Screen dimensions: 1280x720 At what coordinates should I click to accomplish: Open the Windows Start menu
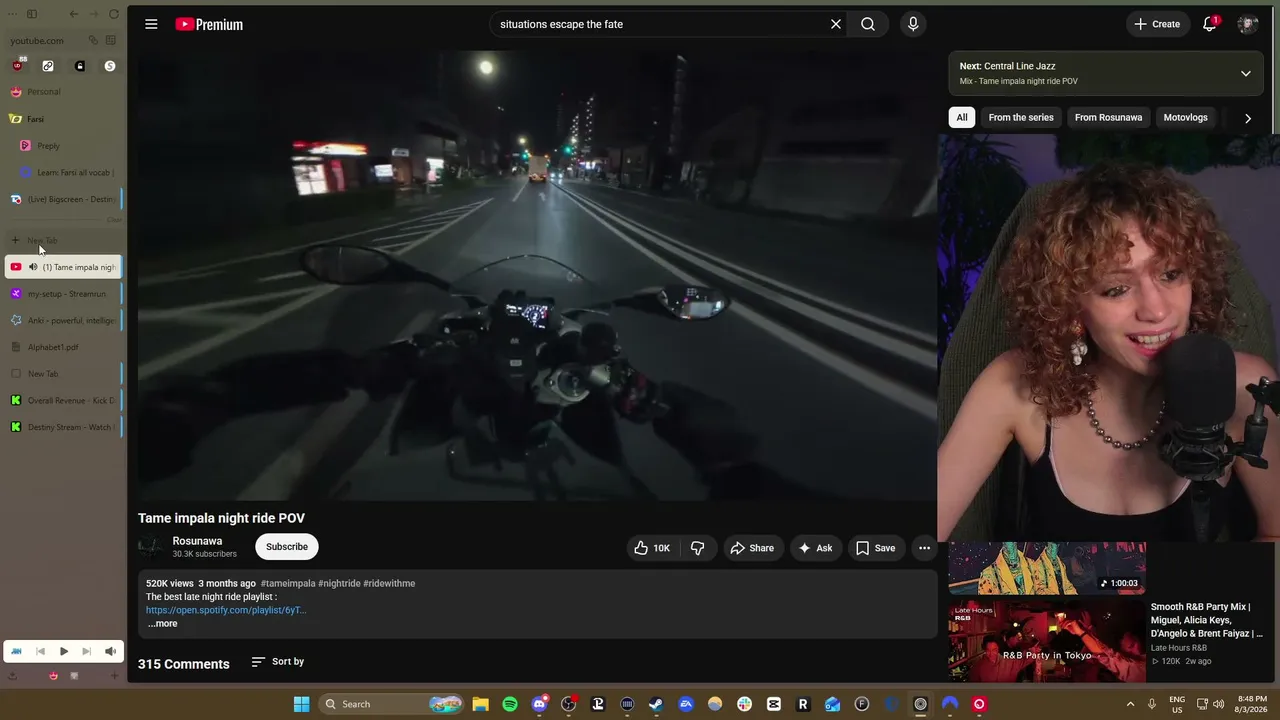click(301, 704)
